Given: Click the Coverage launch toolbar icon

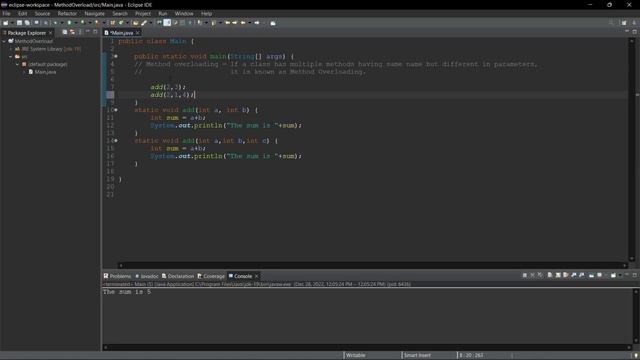Looking at the screenshot, I should [x=83, y=23].
